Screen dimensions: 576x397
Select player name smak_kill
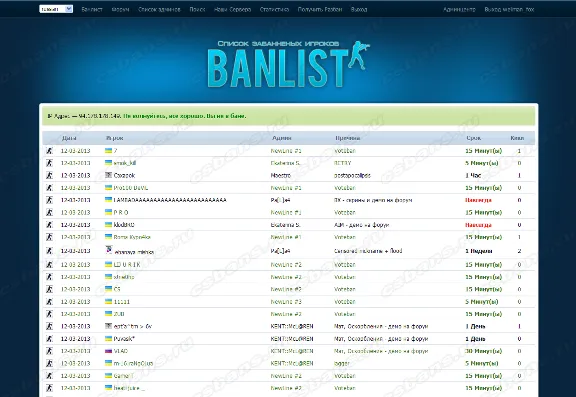click(125, 163)
